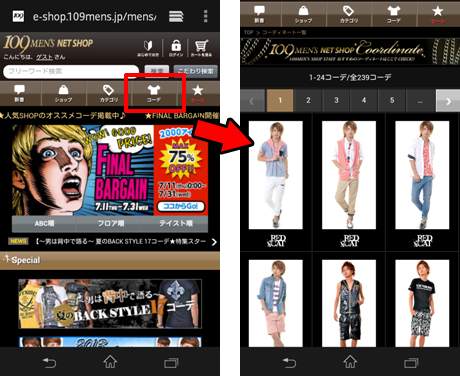Open outfit with white shirt and blue jeans
This screenshot has width=460, height=376.
422,175
